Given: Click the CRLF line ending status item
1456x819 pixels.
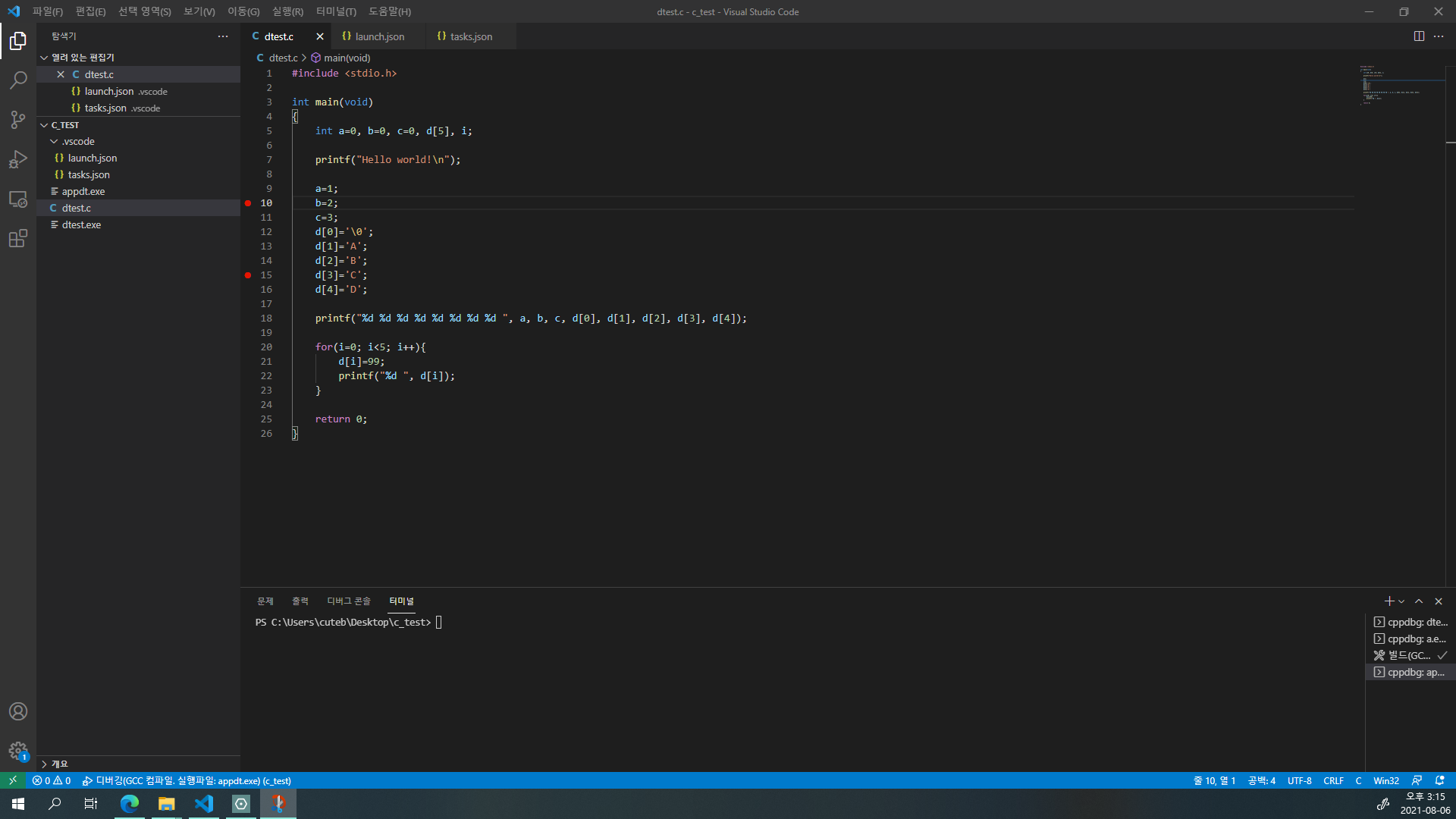Looking at the screenshot, I should 1333,780.
